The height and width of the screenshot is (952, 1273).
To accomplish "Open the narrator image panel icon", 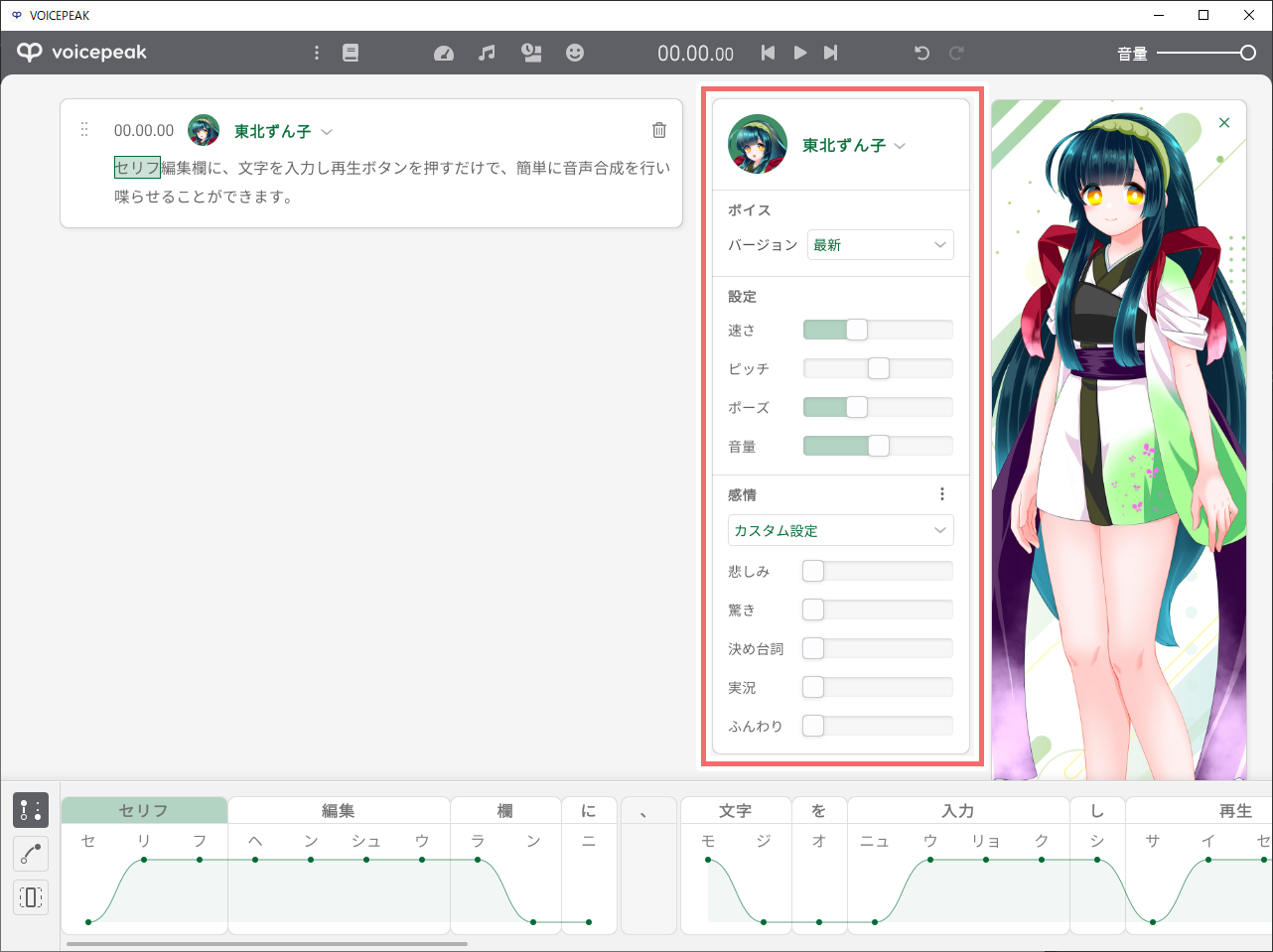I will 531,53.
